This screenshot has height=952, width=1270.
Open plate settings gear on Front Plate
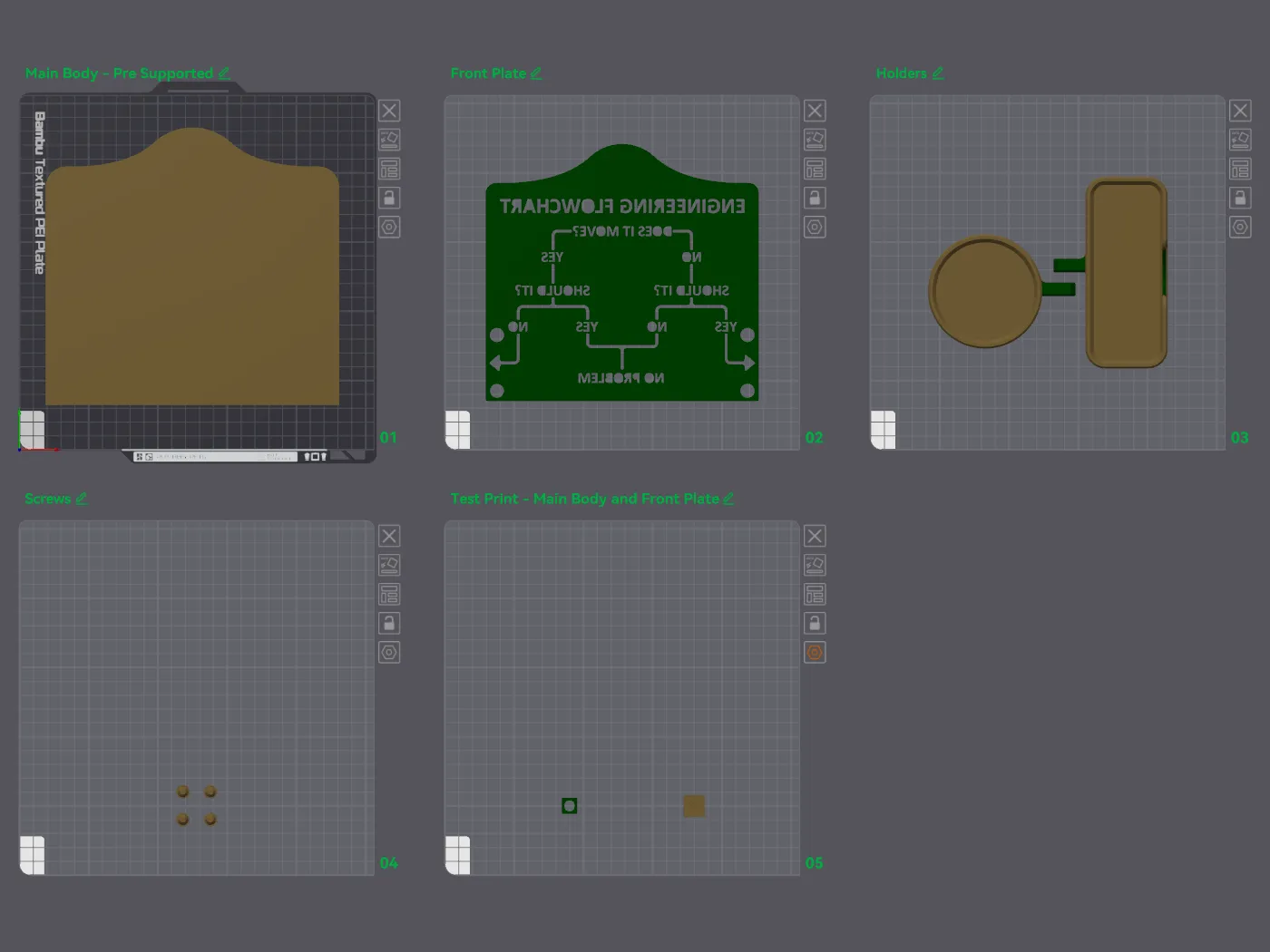815,227
